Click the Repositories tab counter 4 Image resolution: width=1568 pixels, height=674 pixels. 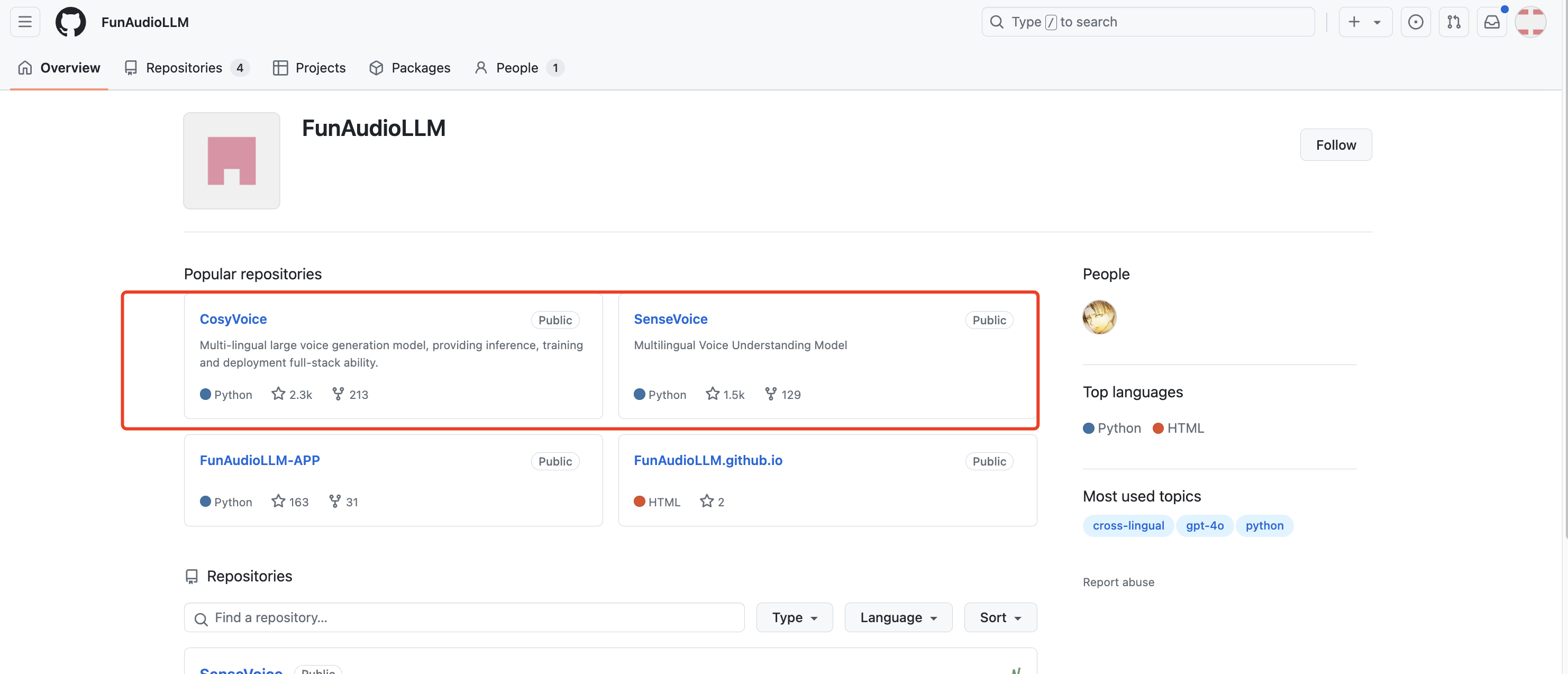tap(240, 68)
